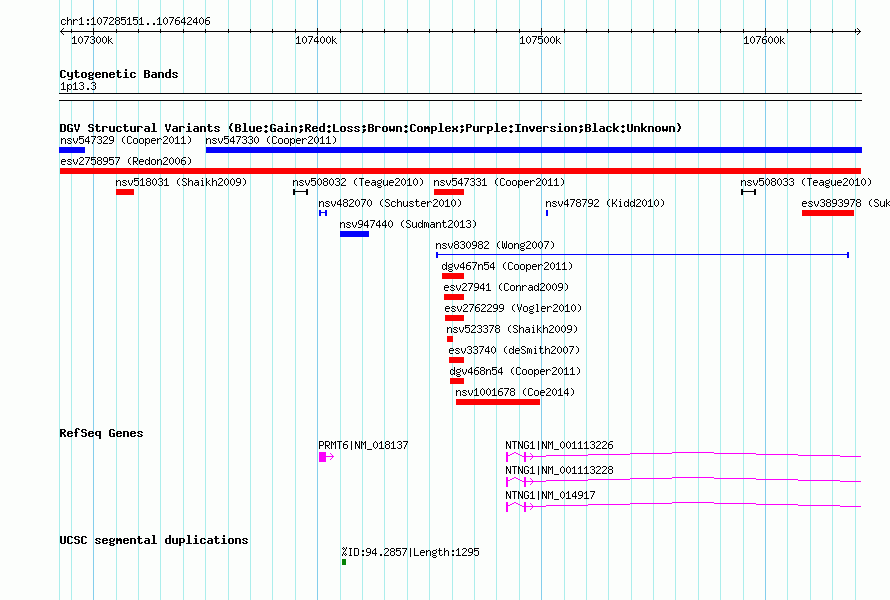This screenshot has width=890, height=600.
Task: Click the UCSC segmental duplications track title
Action: 154,540
